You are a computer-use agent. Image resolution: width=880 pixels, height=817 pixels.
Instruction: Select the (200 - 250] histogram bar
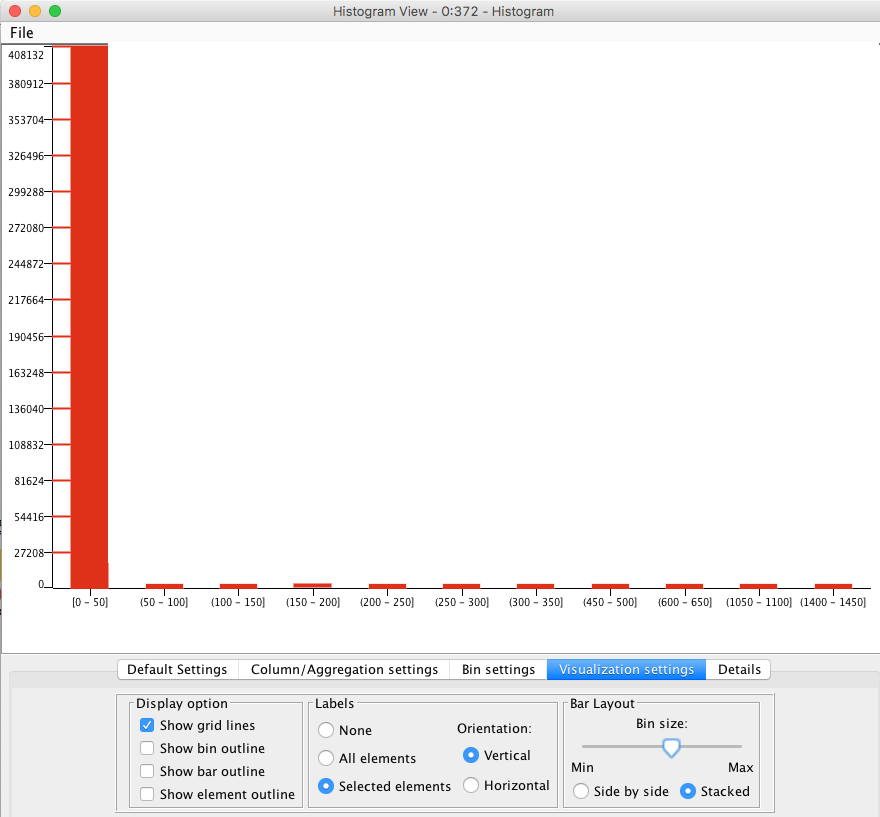point(387,586)
